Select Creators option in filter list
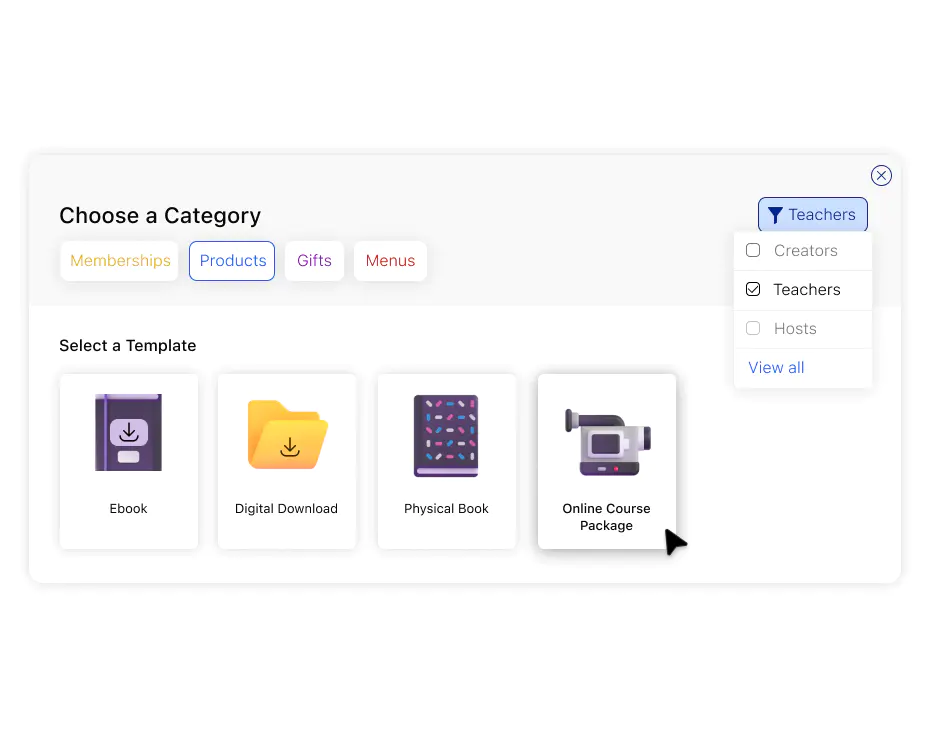Viewport: 927px width, 737px height. point(802,251)
